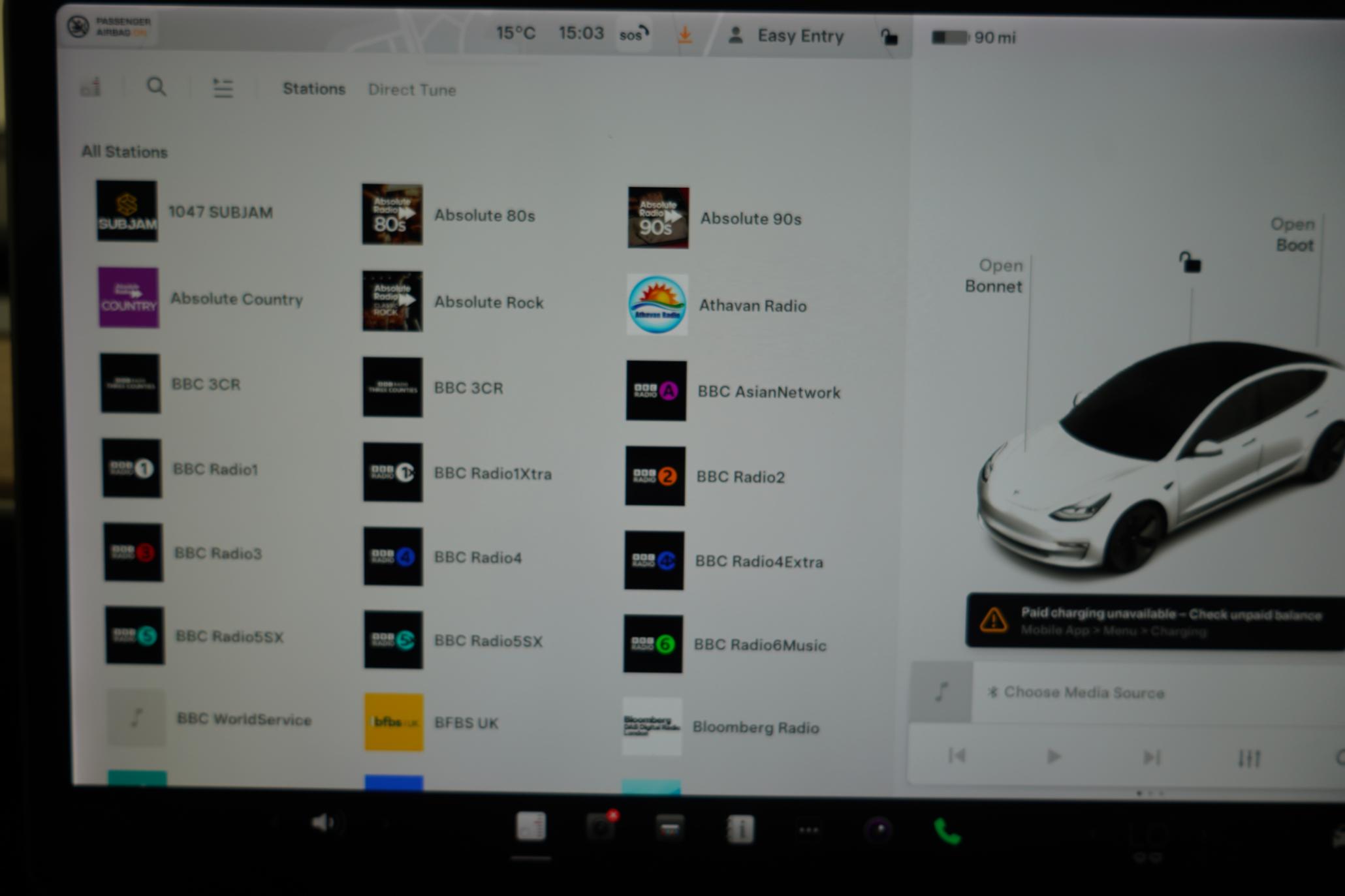Tap the All Stations heading
1345x896 pixels.
(x=125, y=151)
